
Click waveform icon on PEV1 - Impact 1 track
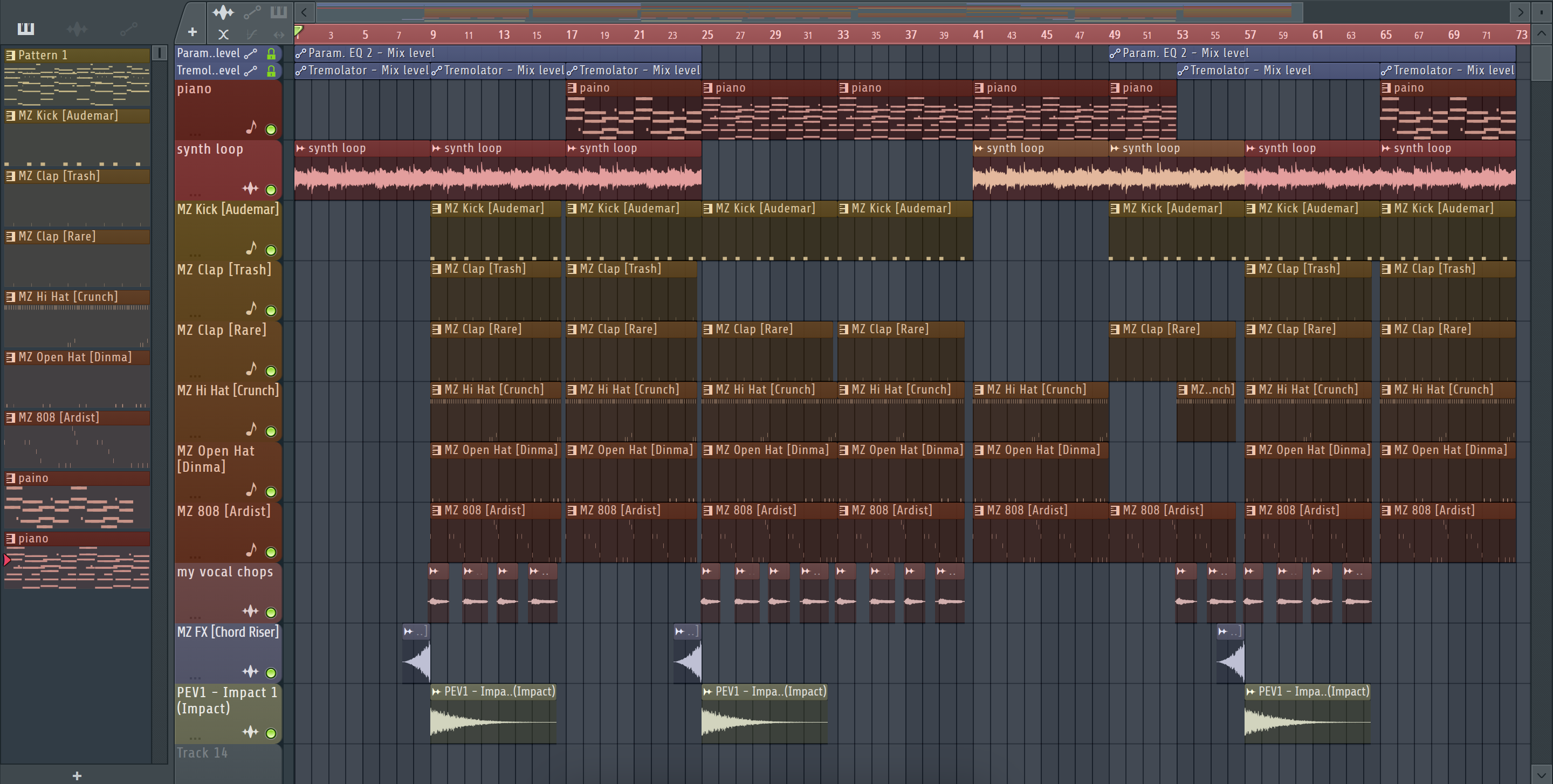coord(250,732)
